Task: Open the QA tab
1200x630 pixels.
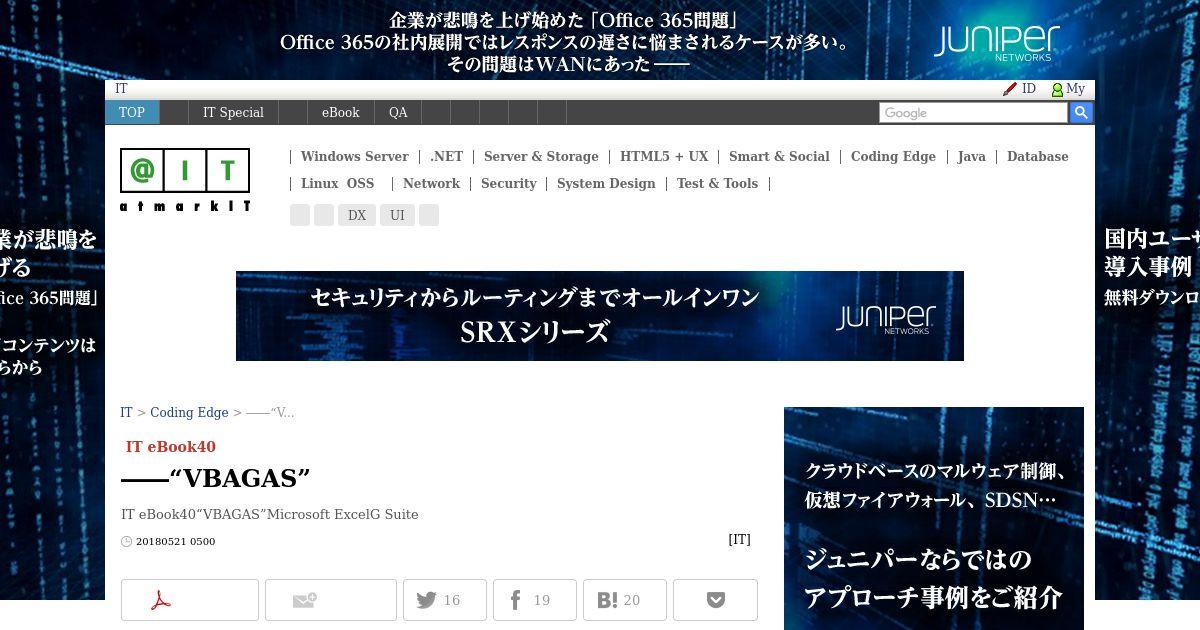Action: pos(398,112)
